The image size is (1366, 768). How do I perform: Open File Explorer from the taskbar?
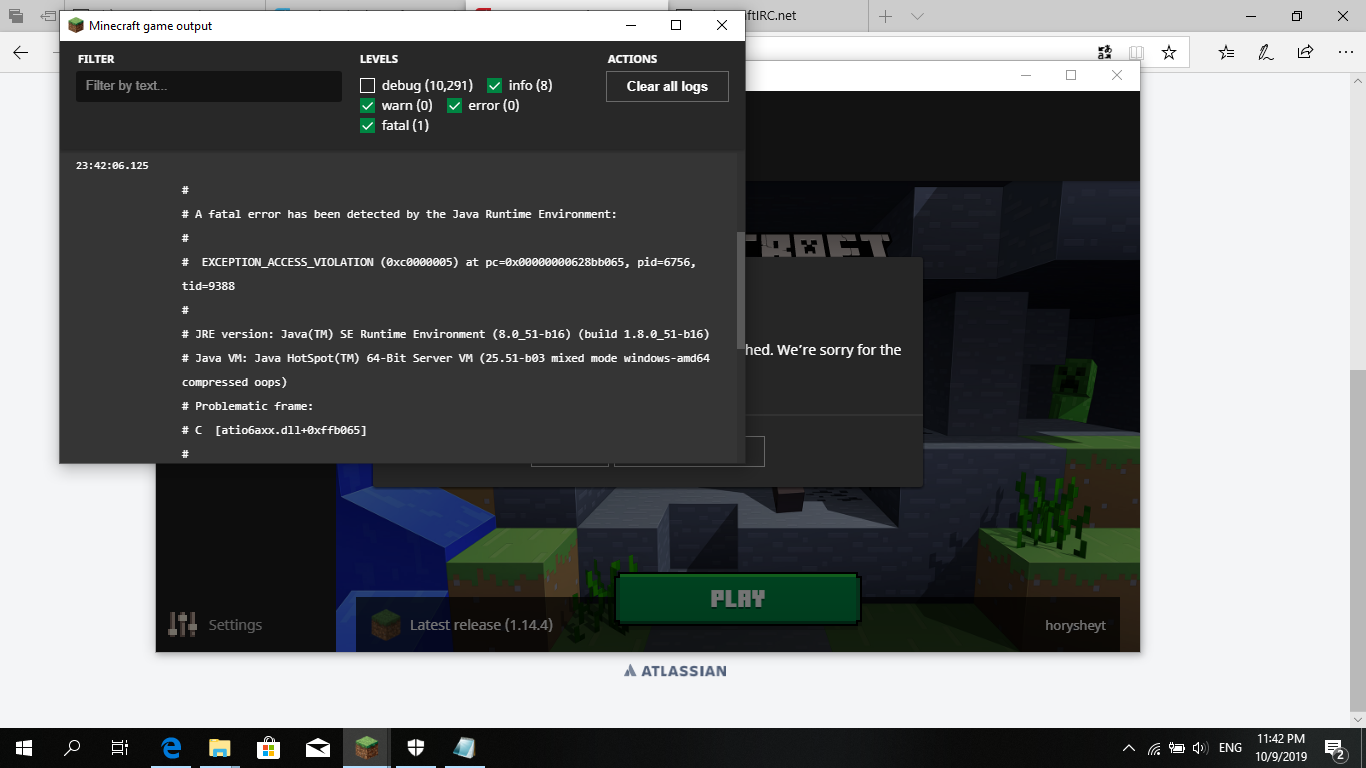click(220, 748)
